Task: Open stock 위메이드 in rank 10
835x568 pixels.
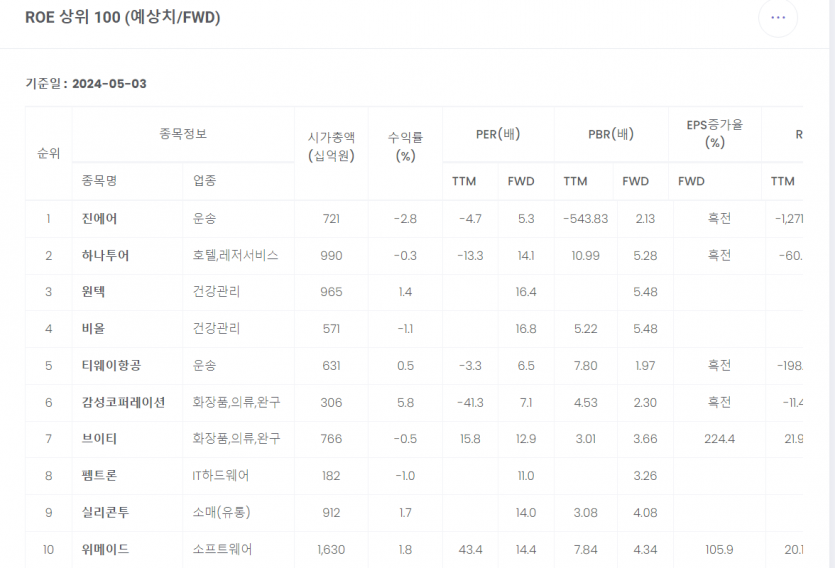Action: coord(105,549)
